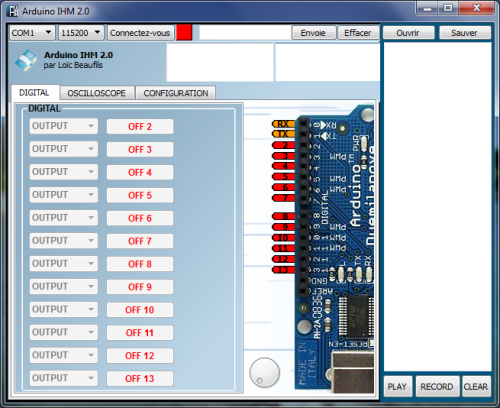Click the red pin 8 indicator
500x408 pixels.
pos(284,216)
